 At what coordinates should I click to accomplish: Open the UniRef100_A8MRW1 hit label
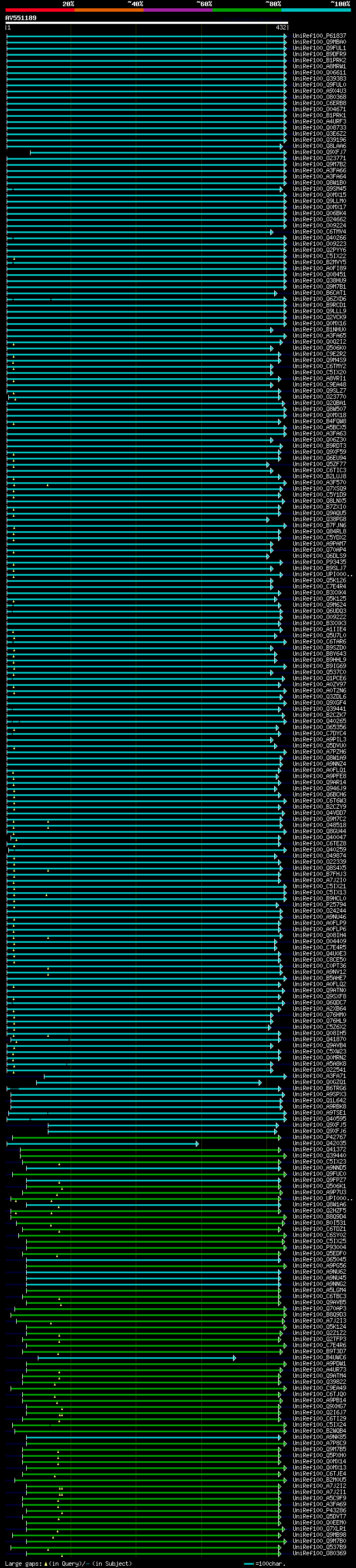point(319,66)
